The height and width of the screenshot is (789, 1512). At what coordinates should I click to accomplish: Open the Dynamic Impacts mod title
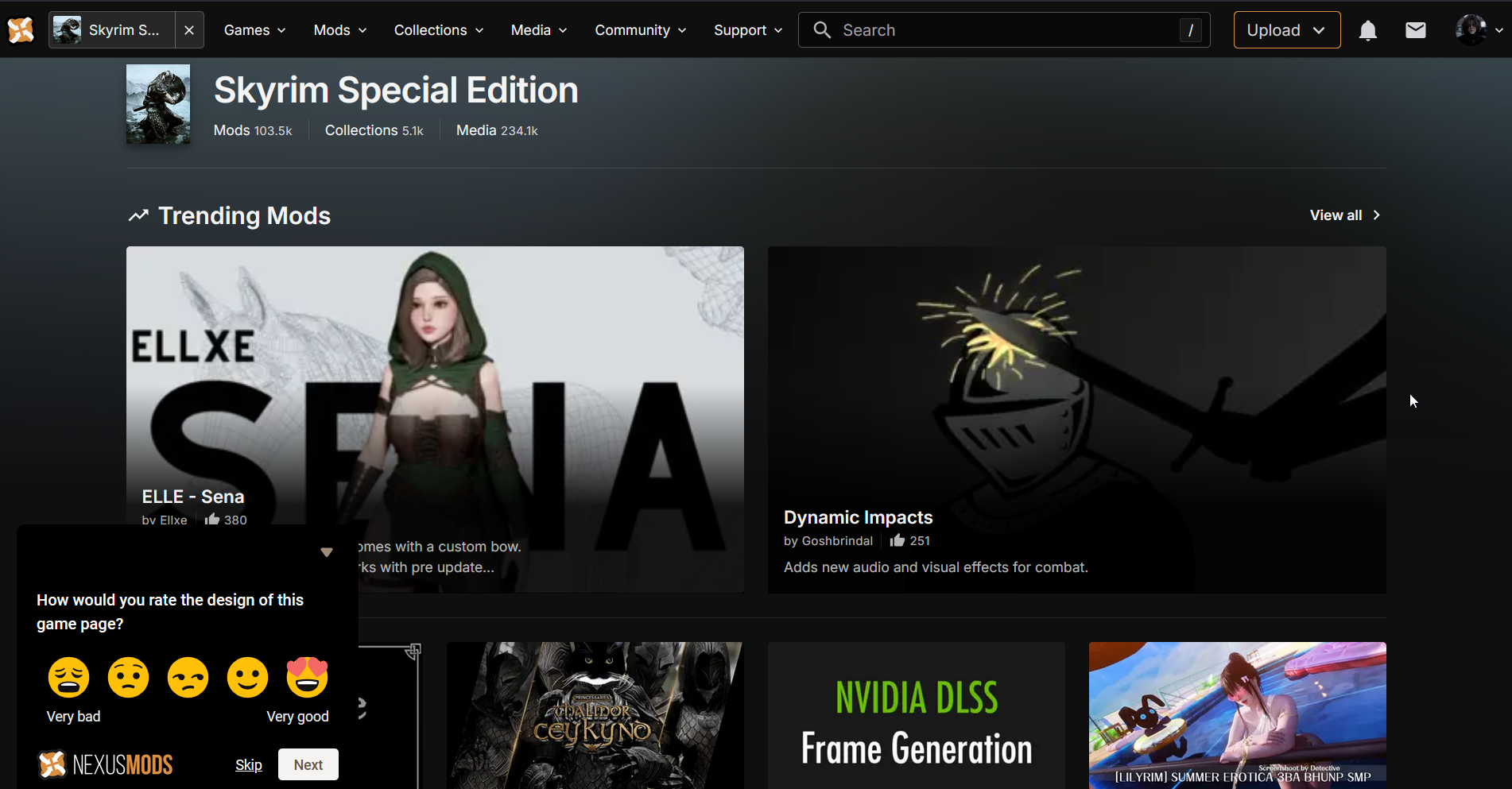pos(859,517)
